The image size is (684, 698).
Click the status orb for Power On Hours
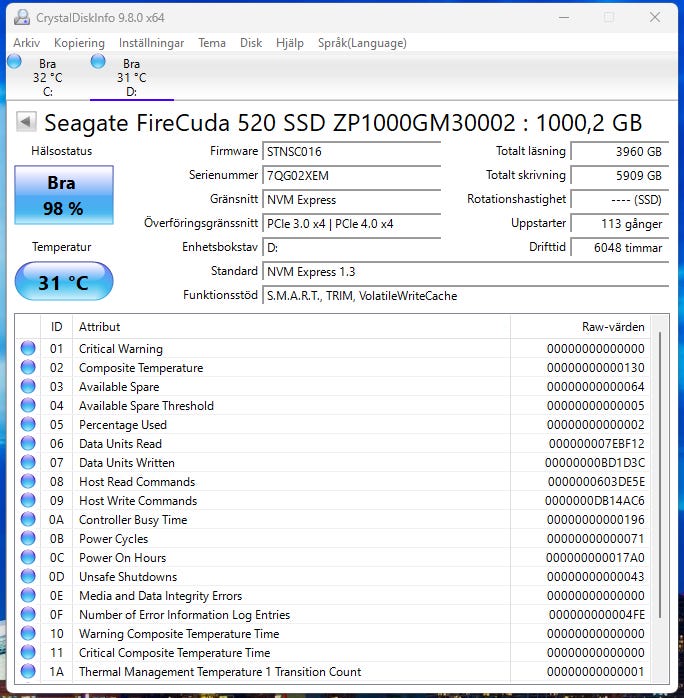[28, 558]
